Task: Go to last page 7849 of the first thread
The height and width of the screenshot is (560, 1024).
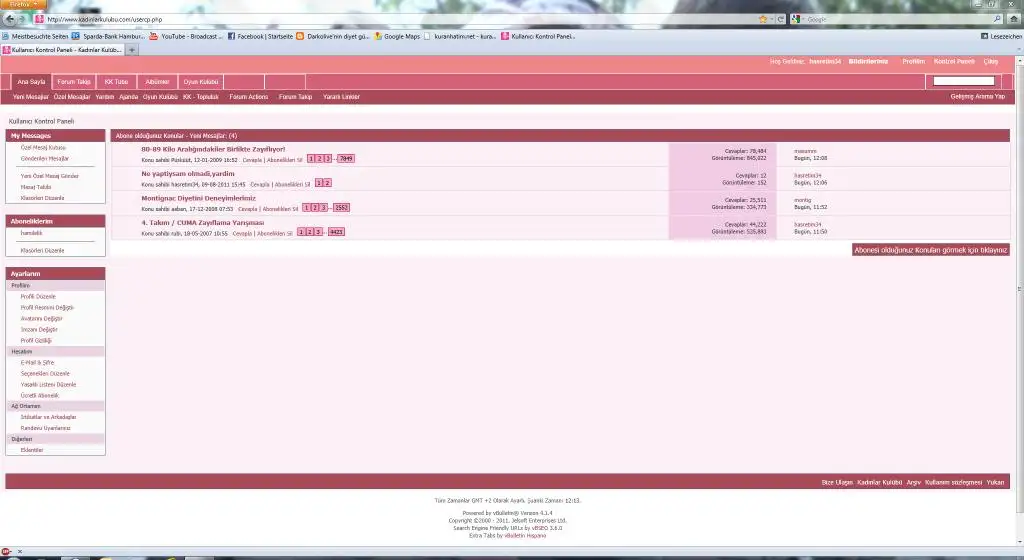Action: pos(345,159)
